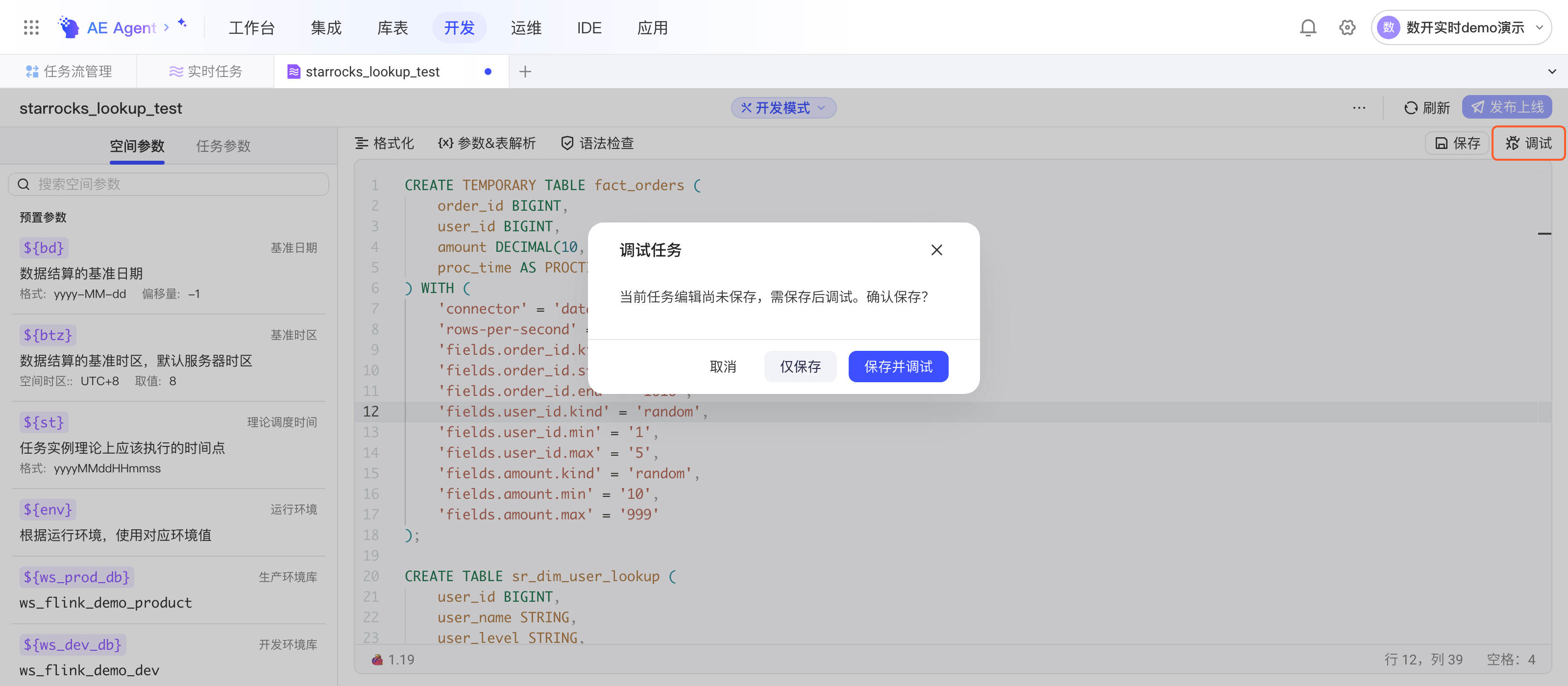The width and height of the screenshot is (1568, 686).
Task: Switch to 工作台 menu
Action: point(251,27)
